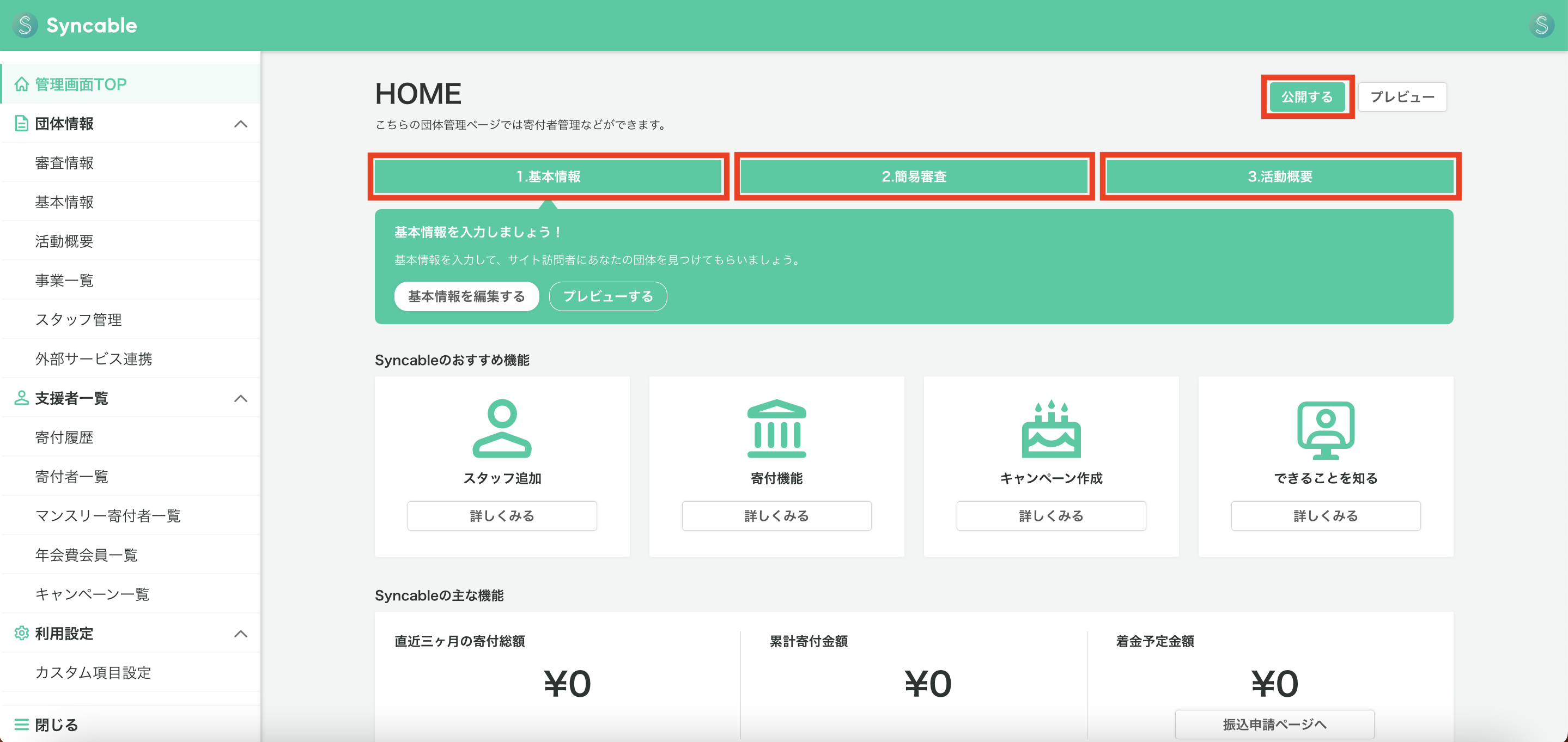This screenshot has width=1568, height=742.
Task: Open キャンペーン一覧 in the sidebar
Action: point(130,594)
